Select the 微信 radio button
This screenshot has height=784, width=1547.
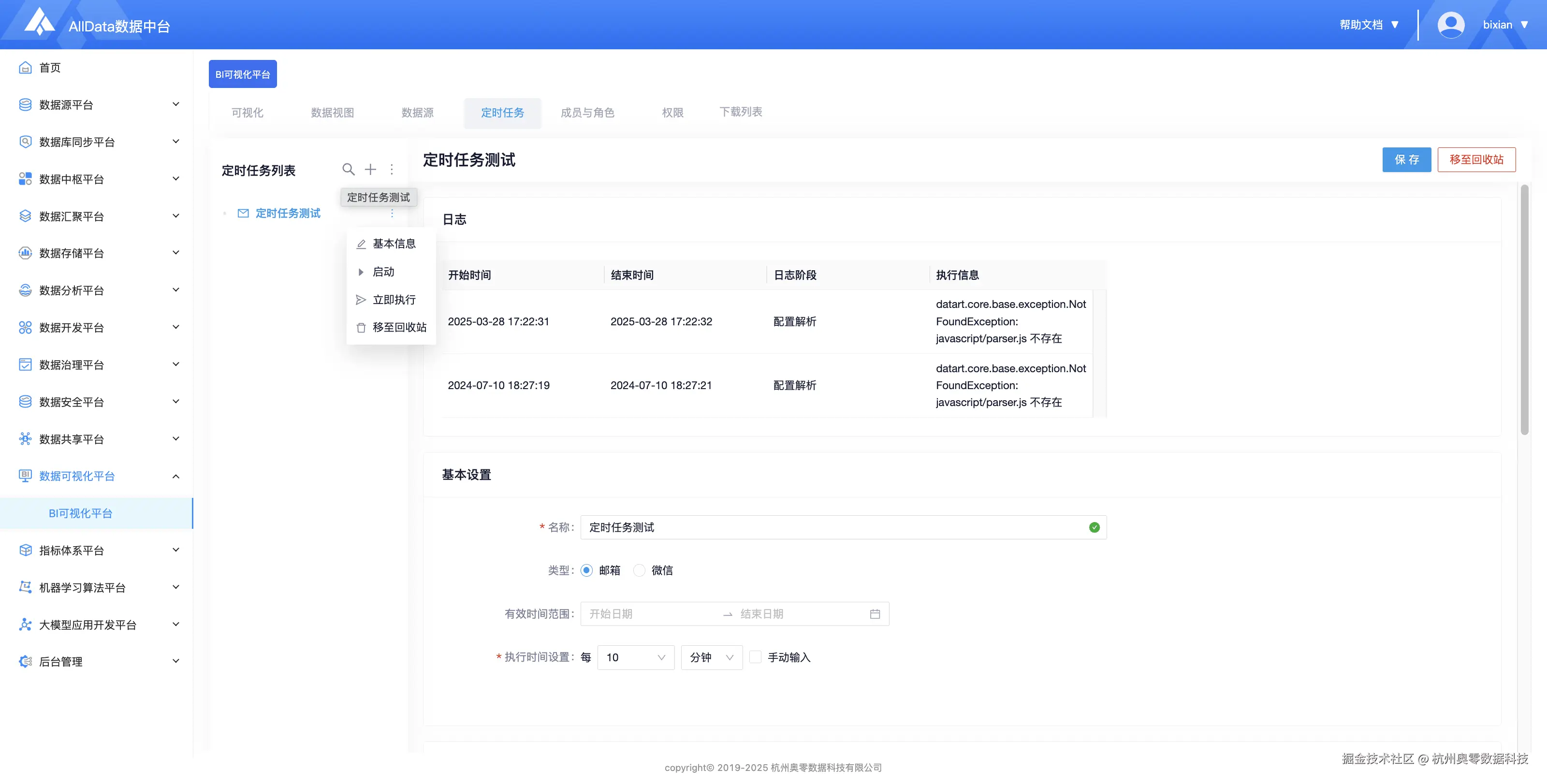(640, 570)
